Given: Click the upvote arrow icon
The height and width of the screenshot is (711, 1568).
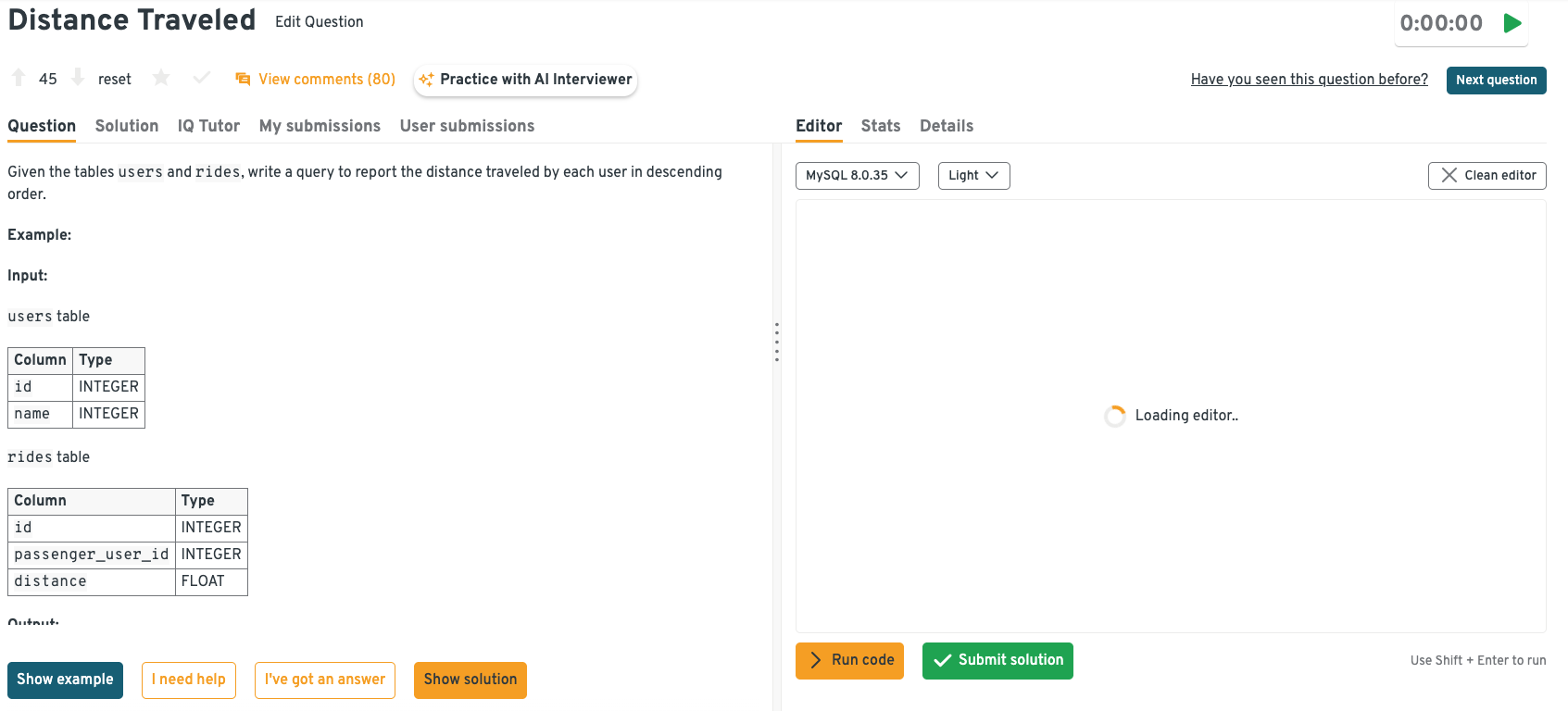Looking at the screenshot, I should pyautogui.click(x=19, y=78).
